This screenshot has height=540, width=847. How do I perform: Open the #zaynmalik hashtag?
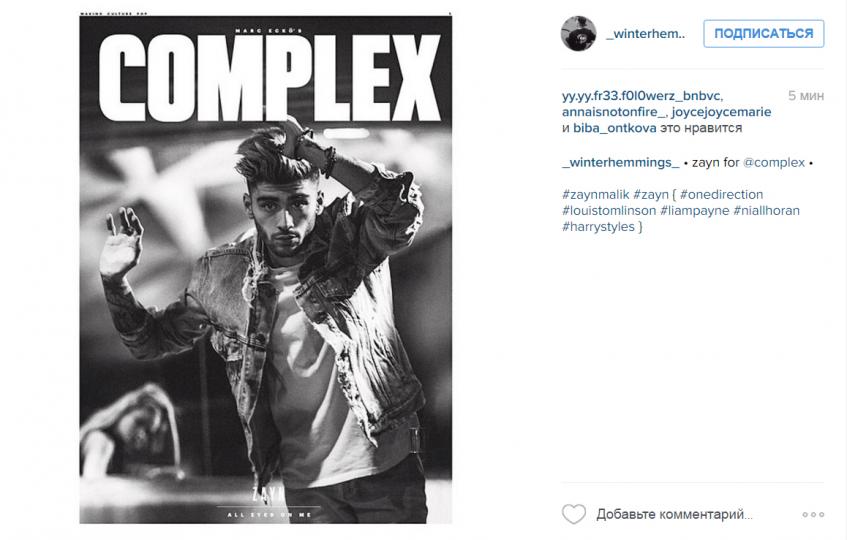[x=595, y=194]
